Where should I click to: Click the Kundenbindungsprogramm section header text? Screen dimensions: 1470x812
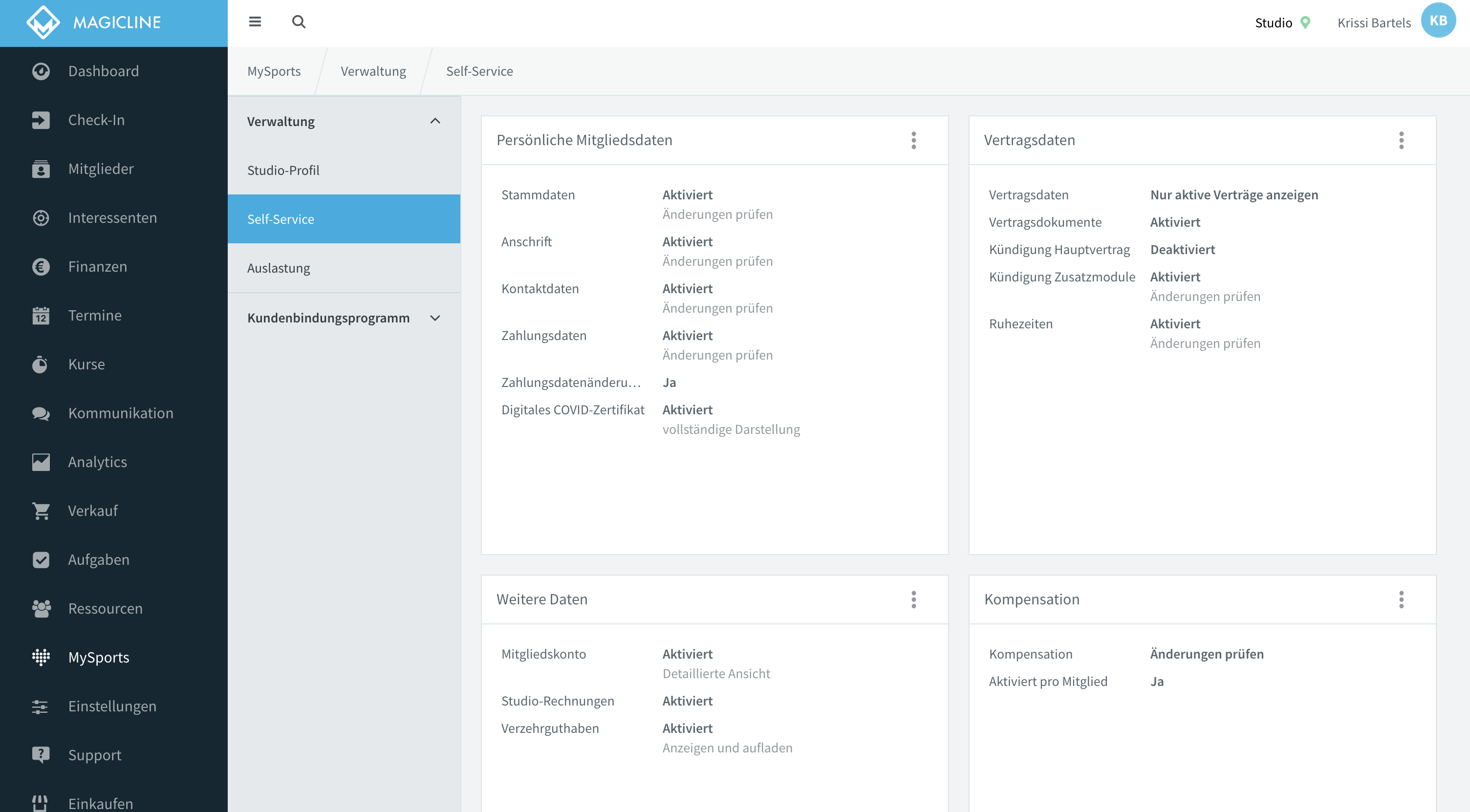328,318
